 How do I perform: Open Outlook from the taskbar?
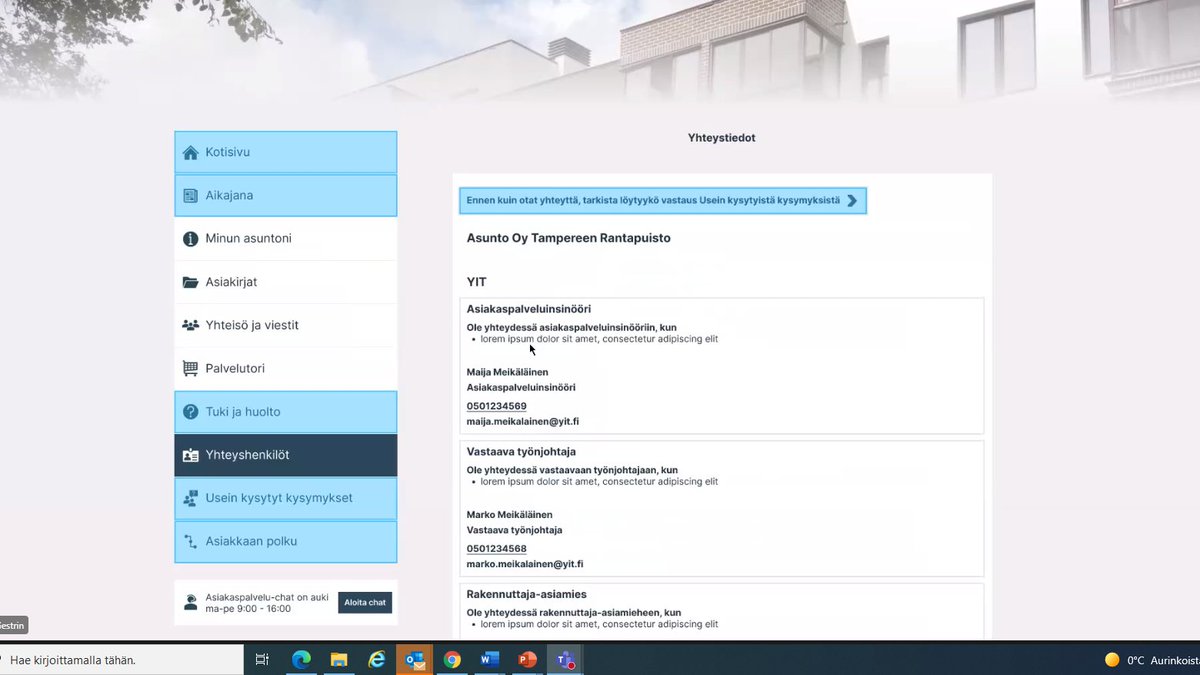[414, 659]
